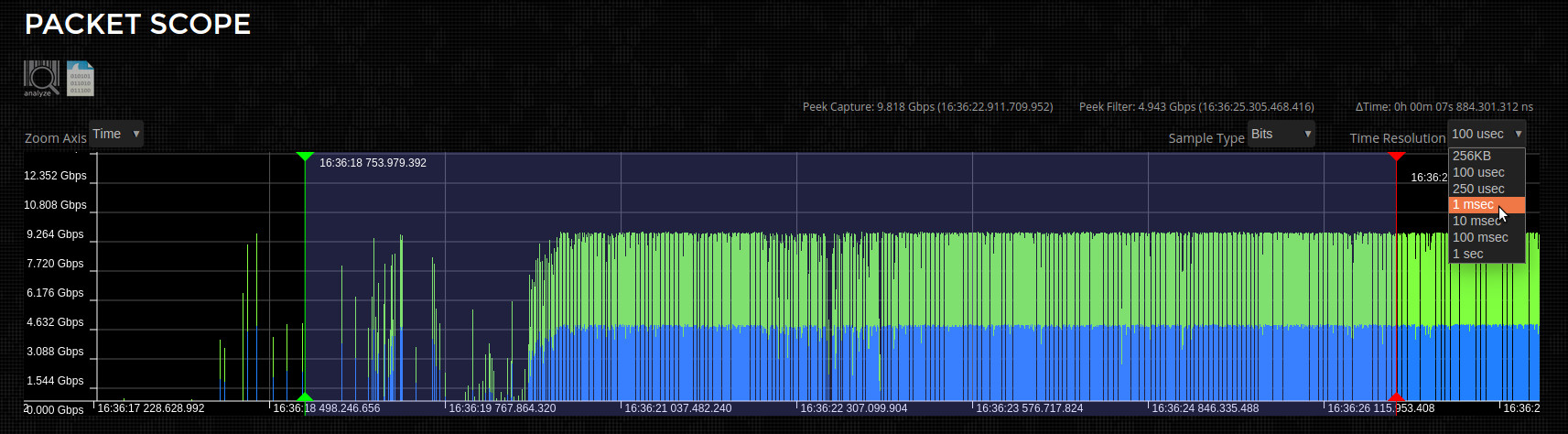Pick 10 msec resolution option
This screenshot has height=434, width=1568.
[1487, 221]
